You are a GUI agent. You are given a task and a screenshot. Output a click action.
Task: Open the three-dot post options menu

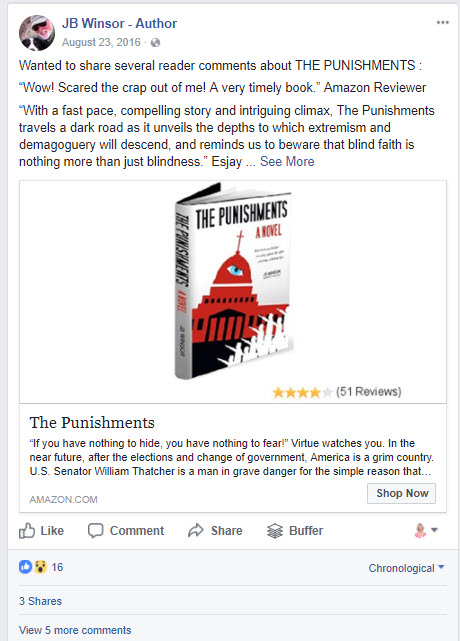(x=442, y=22)
